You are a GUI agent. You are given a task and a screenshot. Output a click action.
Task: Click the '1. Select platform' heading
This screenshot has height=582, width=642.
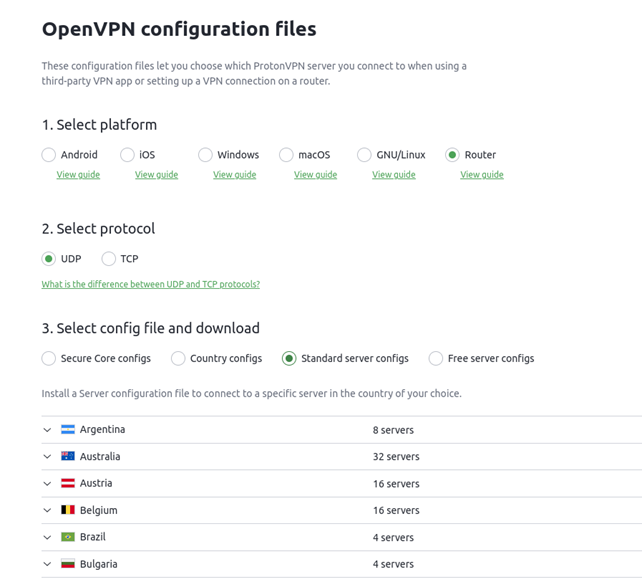(99, 125)
